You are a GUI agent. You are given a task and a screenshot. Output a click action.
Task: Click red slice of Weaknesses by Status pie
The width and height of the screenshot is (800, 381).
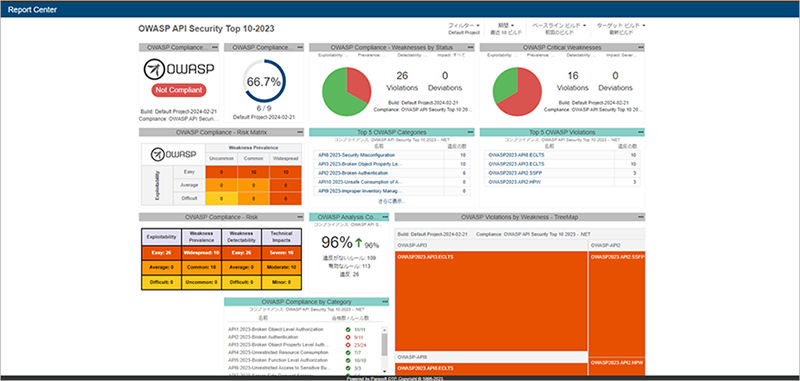pos(358,83)
